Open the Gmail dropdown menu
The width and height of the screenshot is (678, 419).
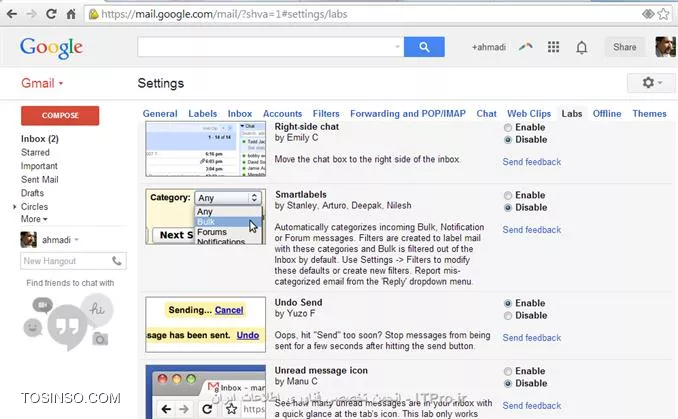(x=42, y=83)
